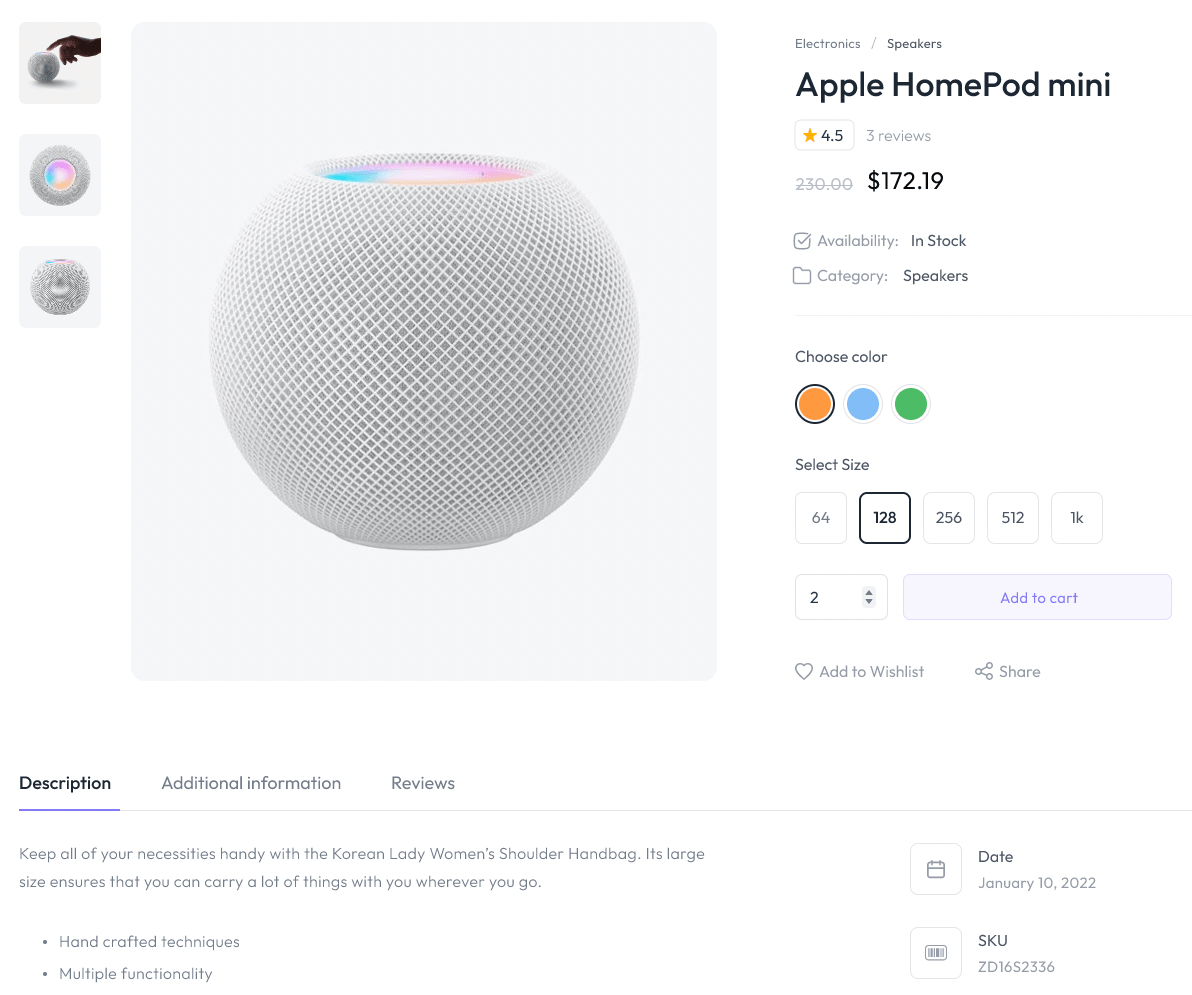
Task: Select the blue color swatch
Action: (x=863, y=404)
